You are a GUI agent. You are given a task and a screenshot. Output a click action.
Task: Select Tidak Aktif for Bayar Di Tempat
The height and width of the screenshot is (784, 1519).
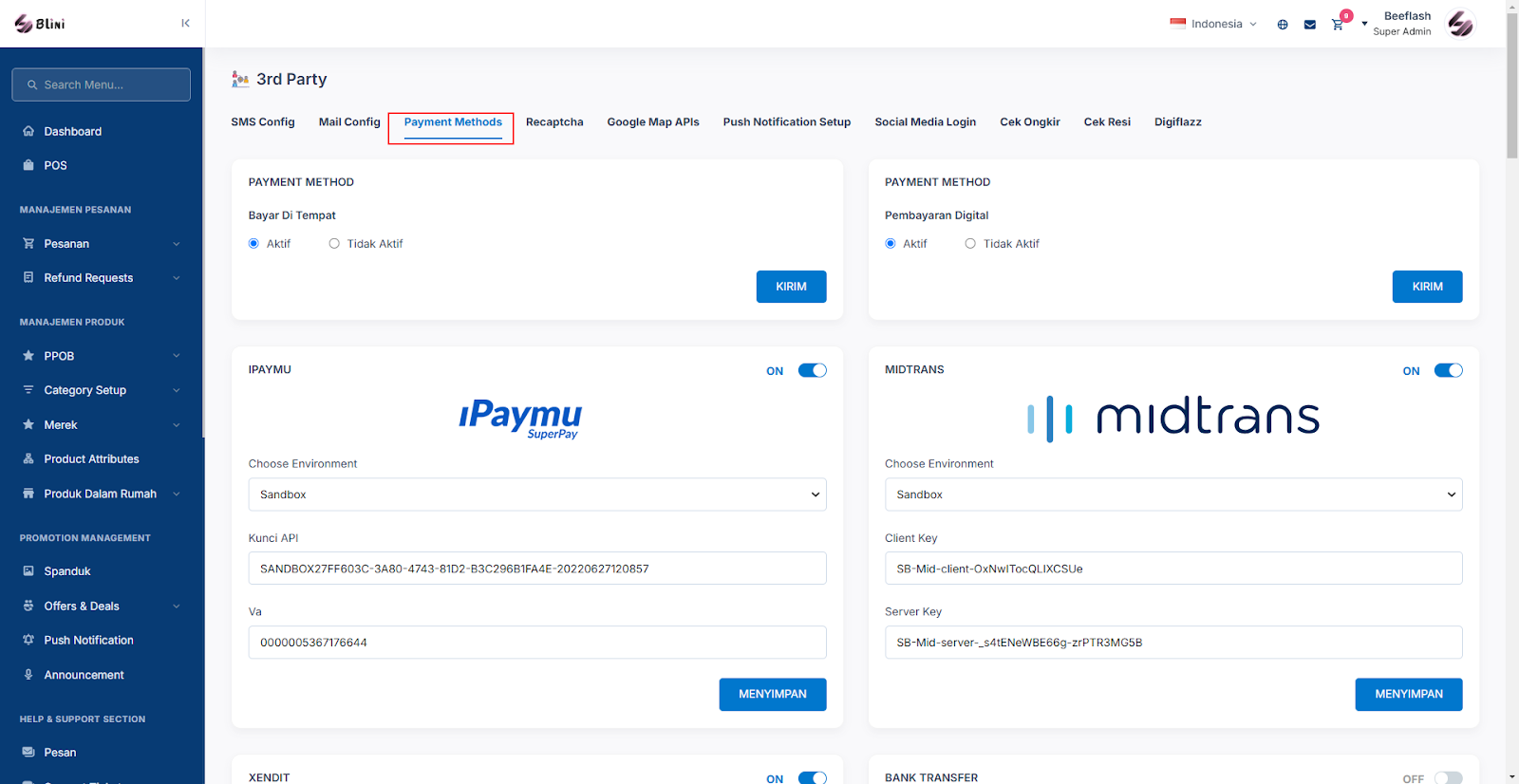[334, 244]
